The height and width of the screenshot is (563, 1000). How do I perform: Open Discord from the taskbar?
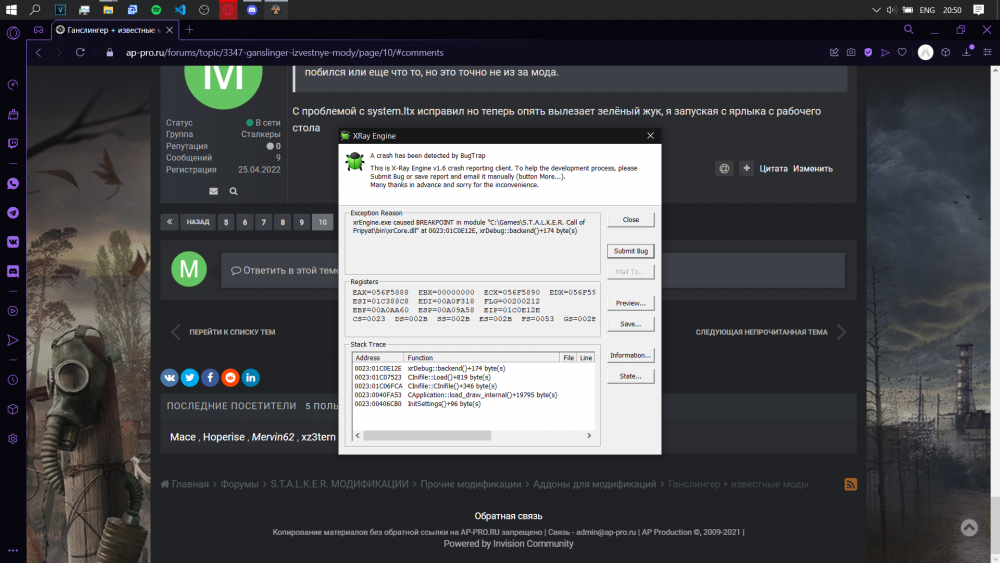tap(252, 10)
